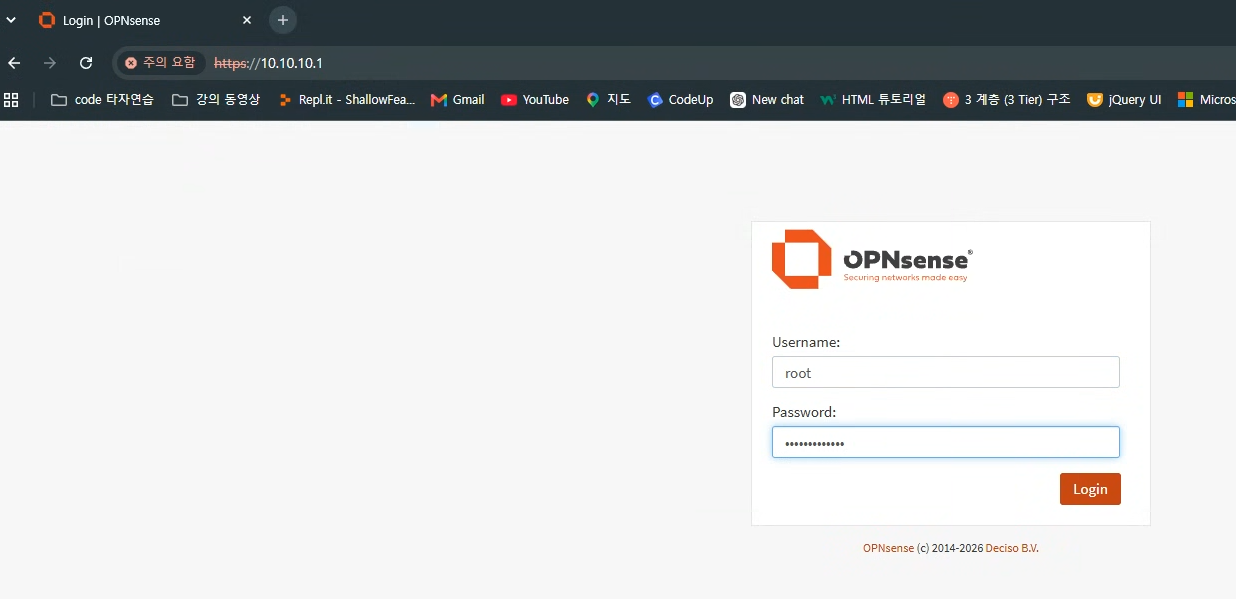Click the browser forward arrow
Screen dimensions: 1236x599
(x=50, y=63)
